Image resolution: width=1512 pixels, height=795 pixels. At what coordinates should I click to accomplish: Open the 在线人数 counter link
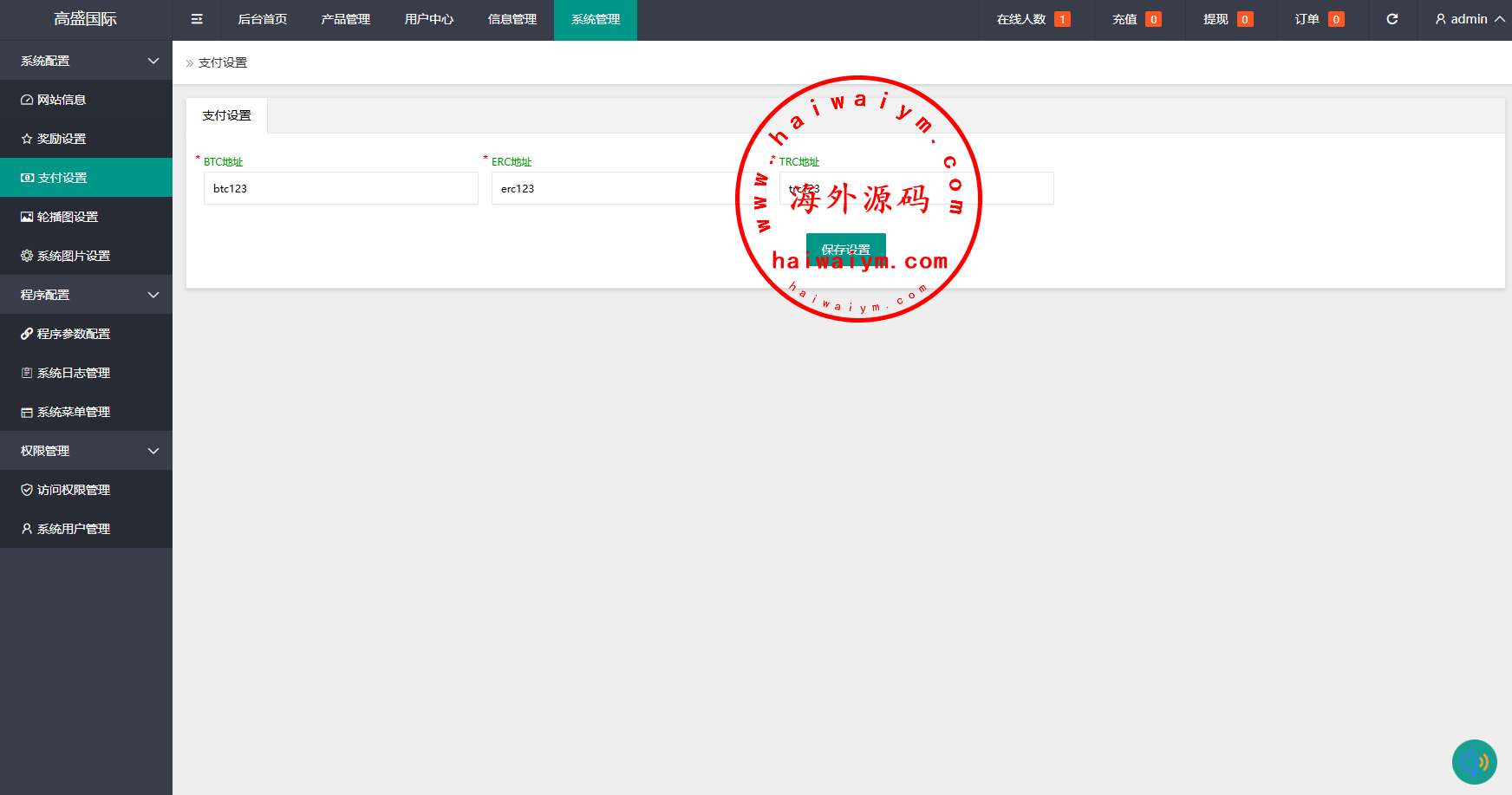1033,19
